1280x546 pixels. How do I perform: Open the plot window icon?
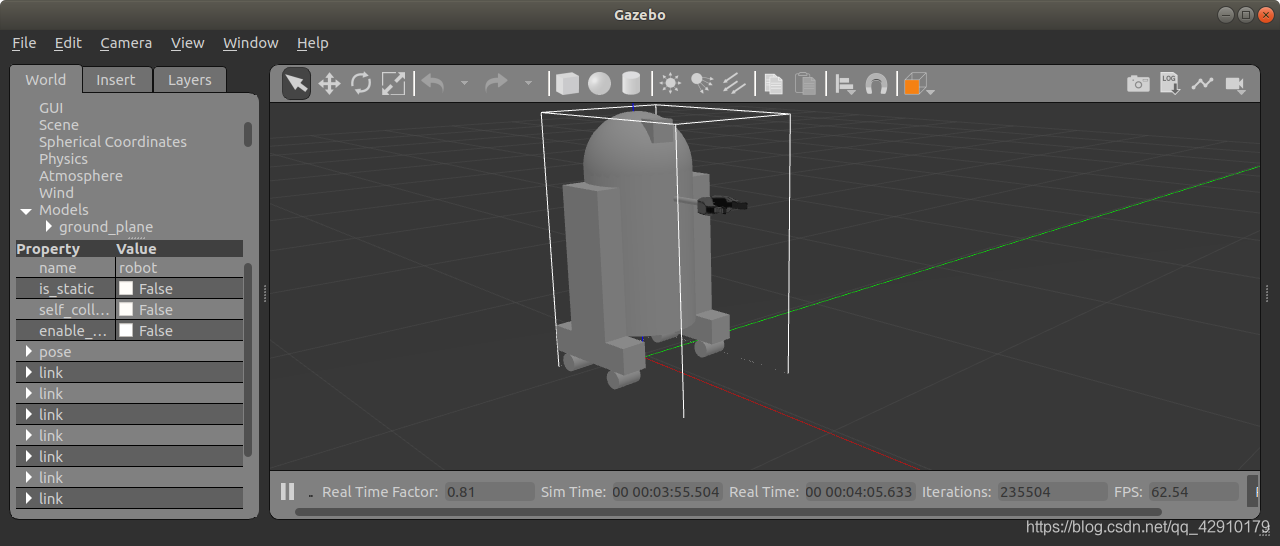tap(1202, 84)
